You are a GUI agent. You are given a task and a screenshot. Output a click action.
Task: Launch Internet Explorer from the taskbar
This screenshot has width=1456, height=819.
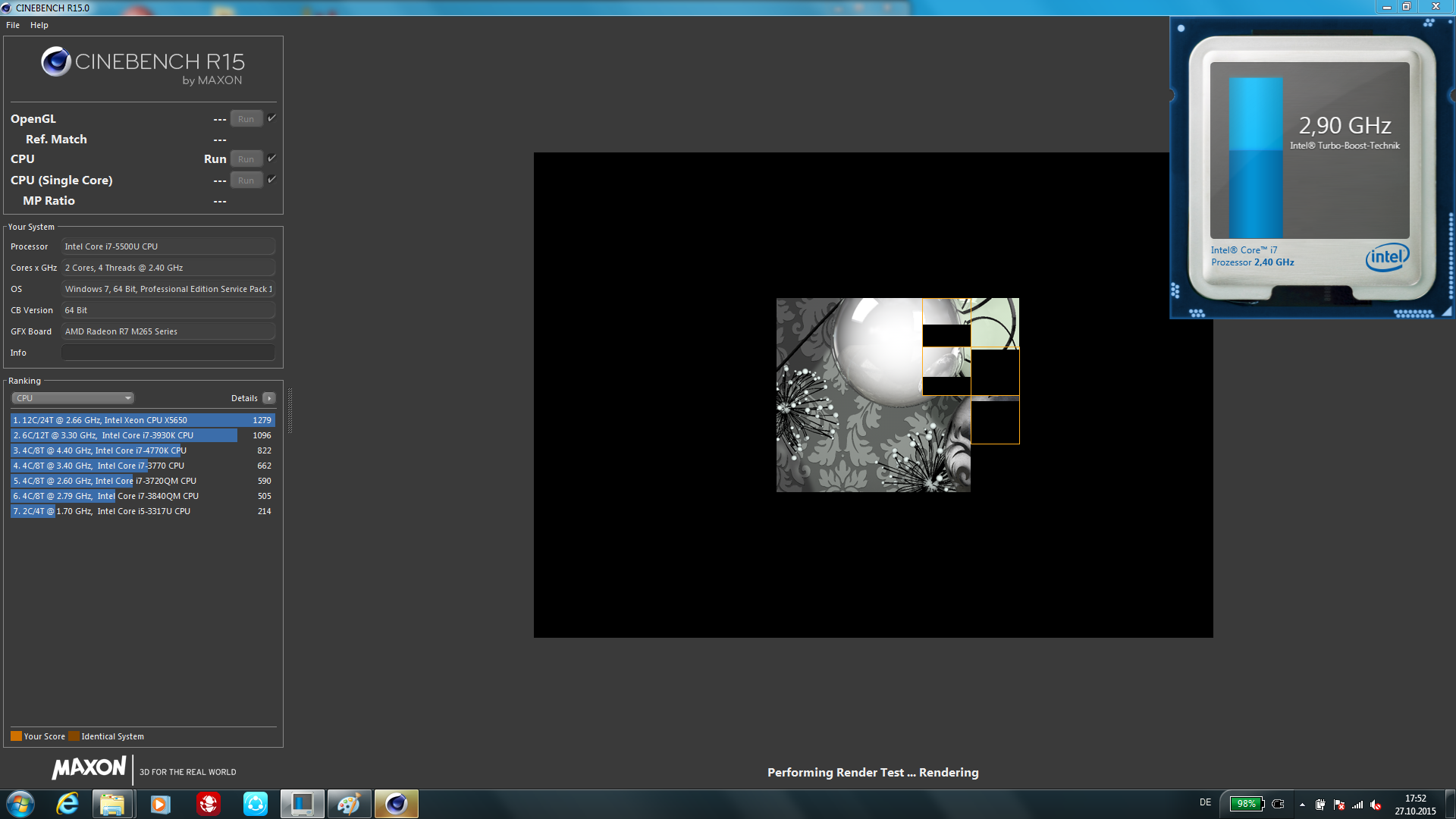(x=67, y=804)
